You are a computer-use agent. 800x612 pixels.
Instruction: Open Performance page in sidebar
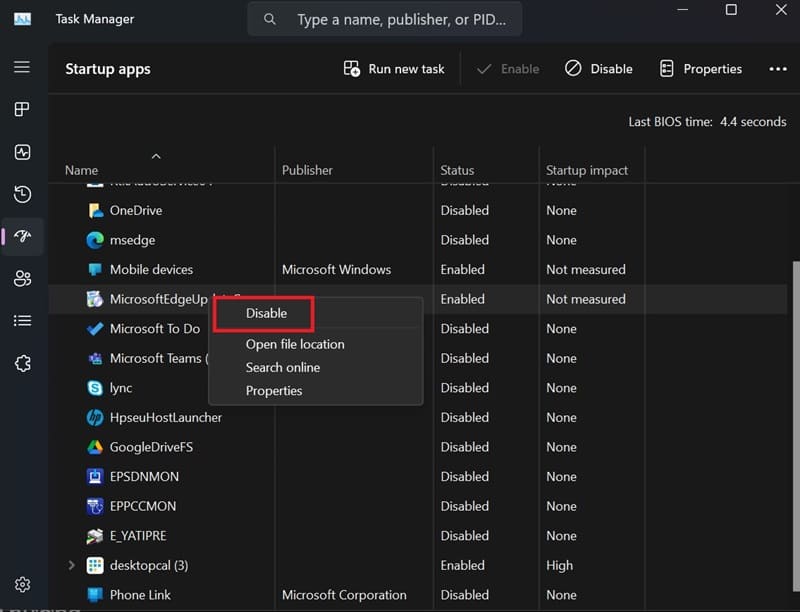[x=22, y=152]
